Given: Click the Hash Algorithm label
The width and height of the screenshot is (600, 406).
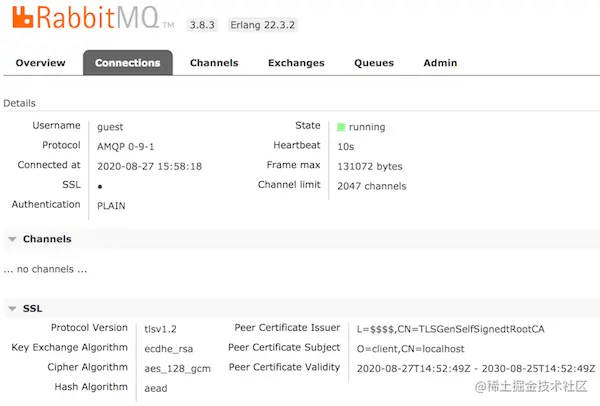Looking at the screenshot, I should pos(91,387).
